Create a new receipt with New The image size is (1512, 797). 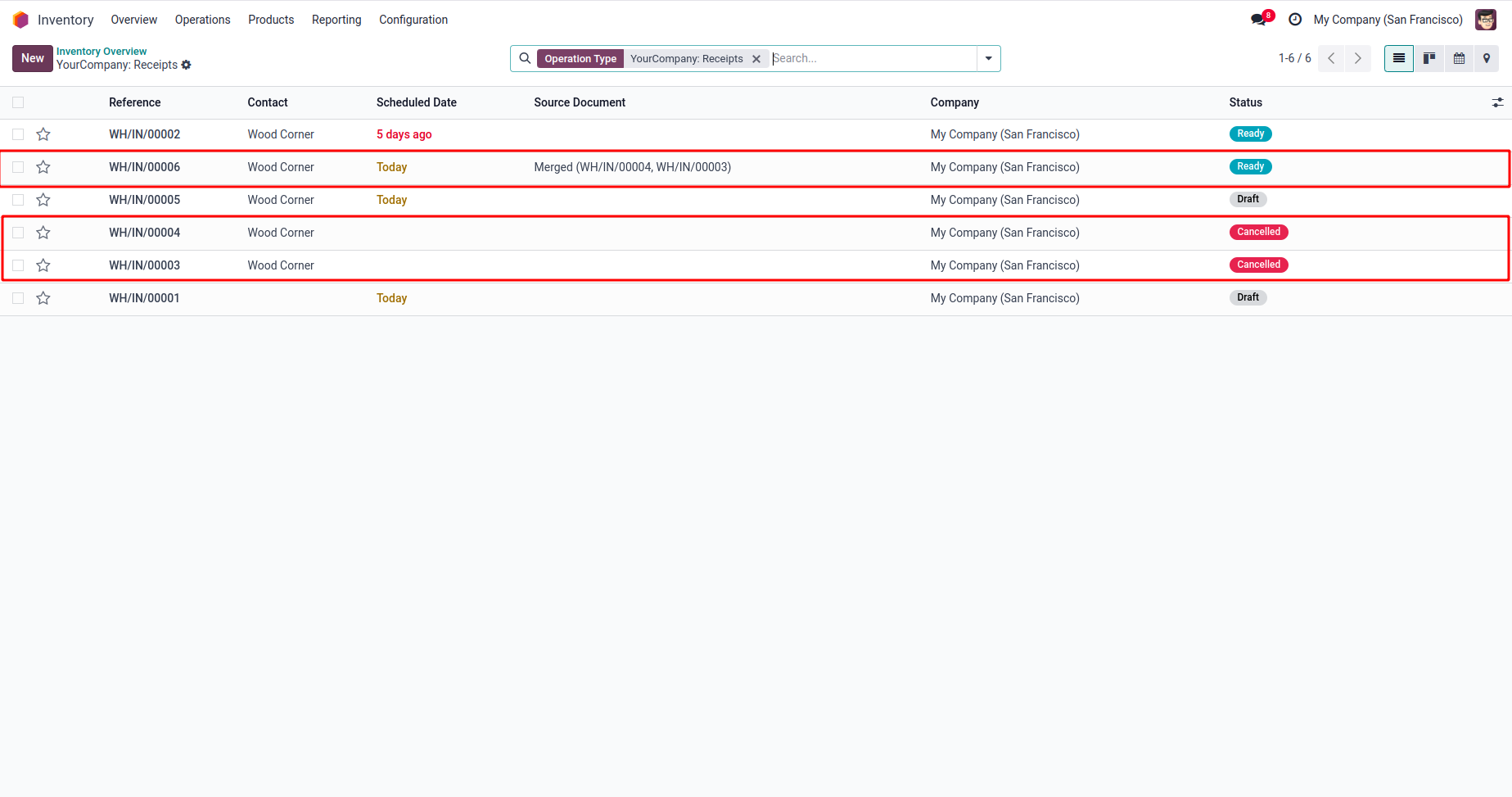tap(33, 58)
